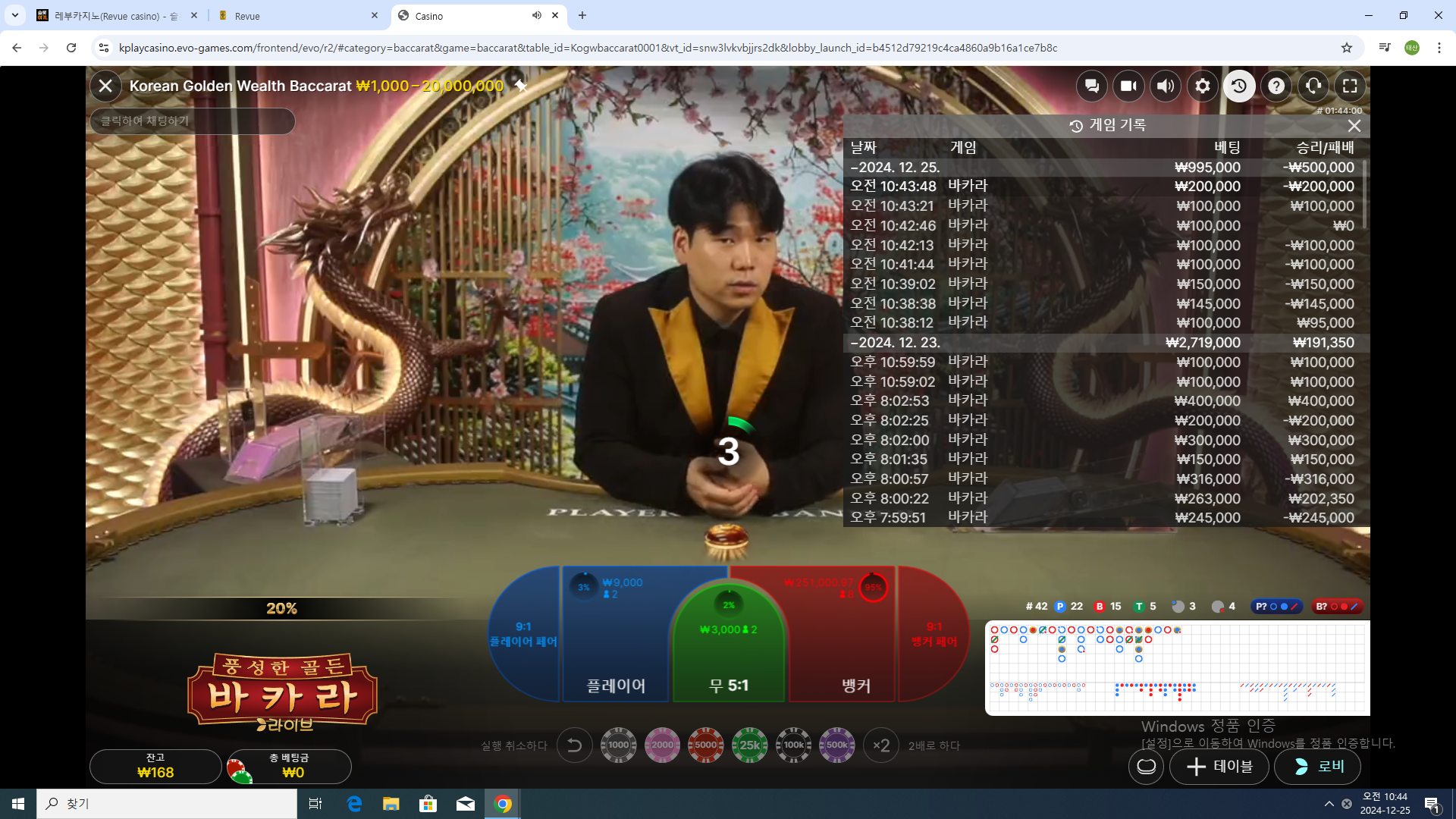Select the 100k black chip

click(794, 745)
